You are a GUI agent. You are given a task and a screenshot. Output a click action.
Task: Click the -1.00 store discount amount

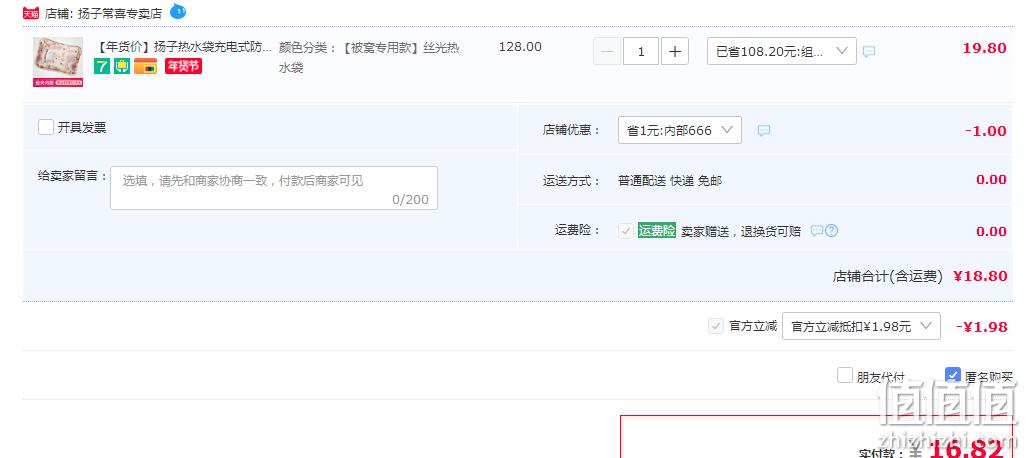click(x=986, y=131)
